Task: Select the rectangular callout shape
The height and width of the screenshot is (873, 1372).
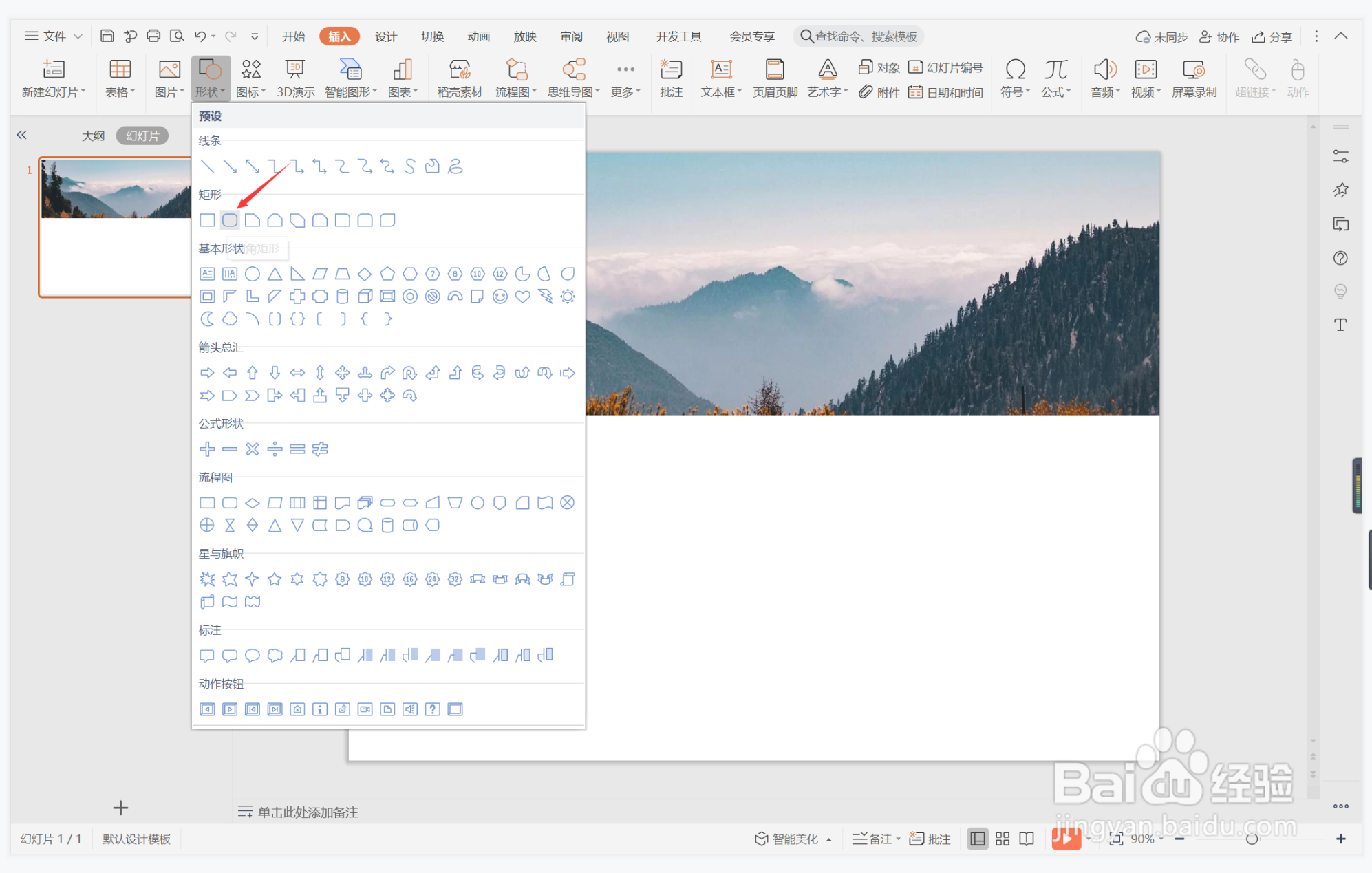Action: coord(207,656)
